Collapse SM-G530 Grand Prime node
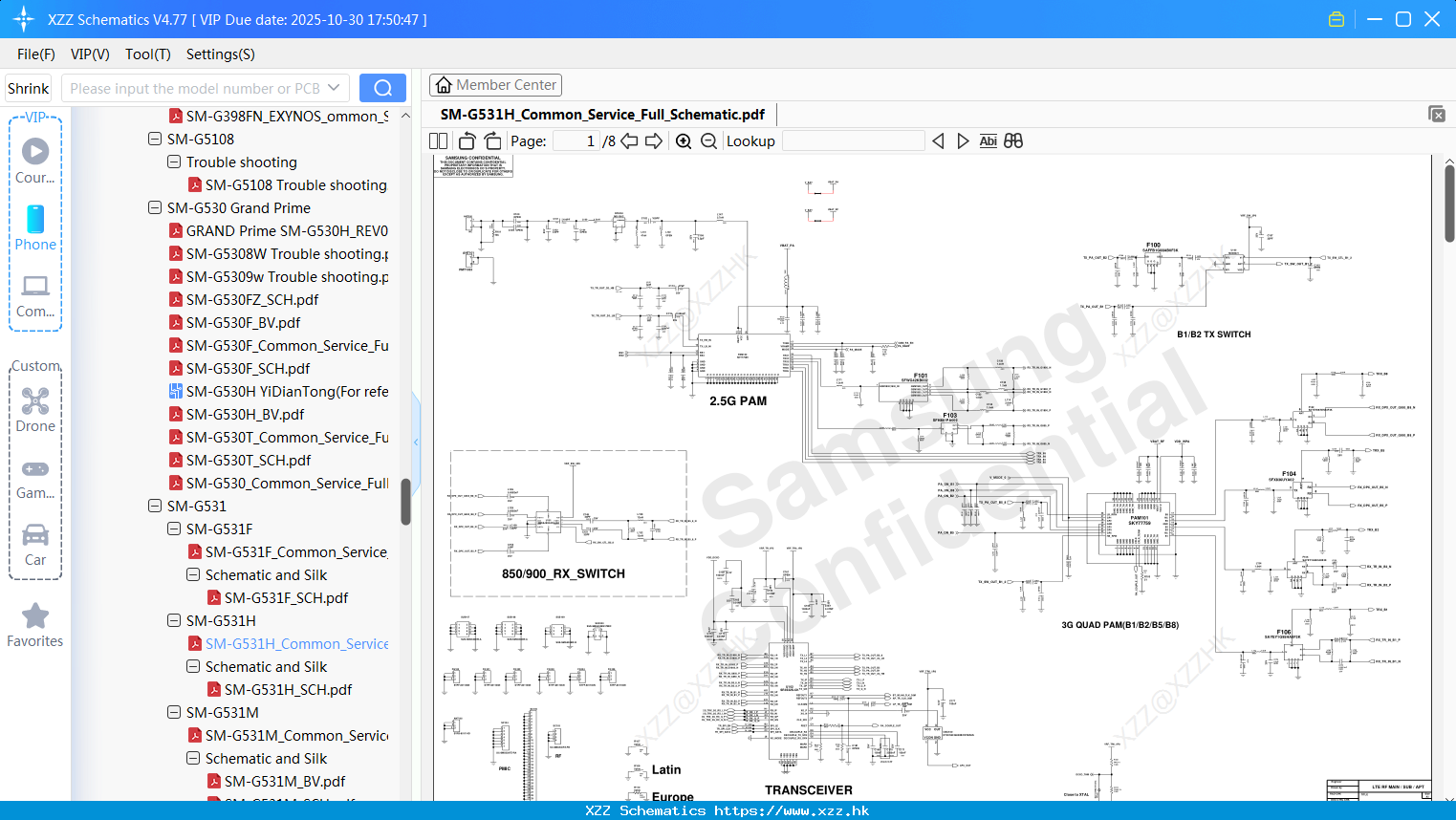The image size is (1456, 820). [x=155, y=207]
